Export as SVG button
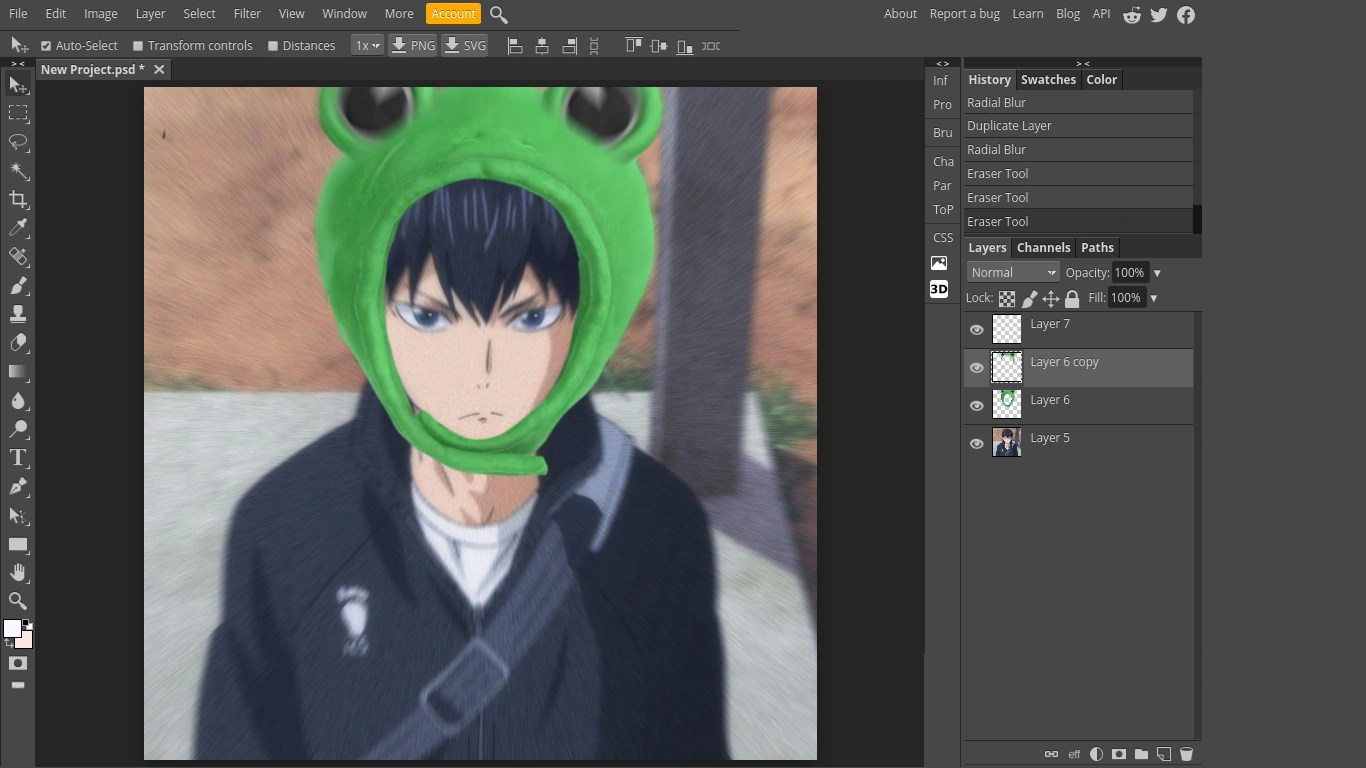 [465, 46]
